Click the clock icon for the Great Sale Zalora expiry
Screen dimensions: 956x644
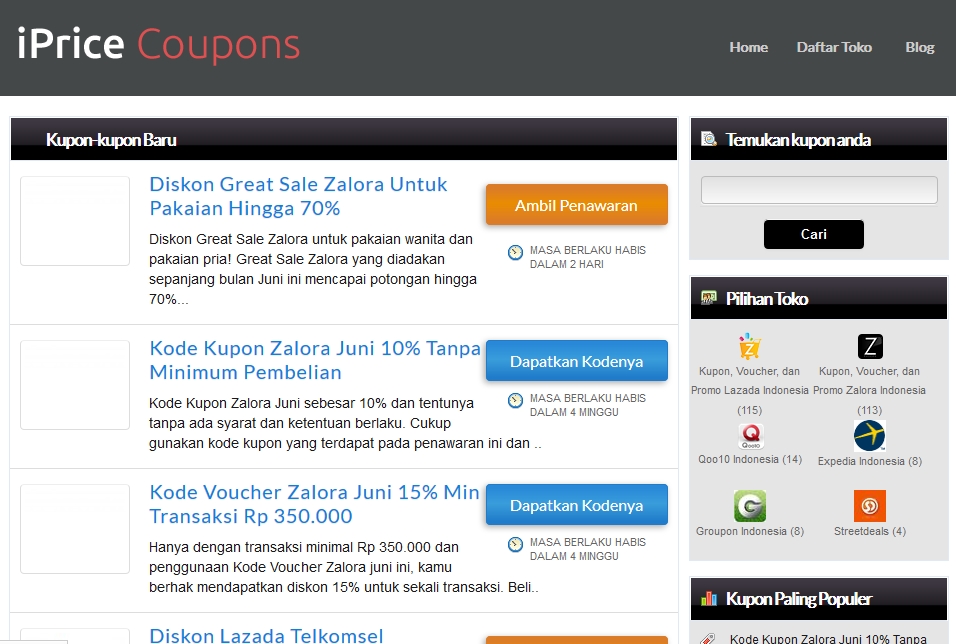pos(515,252)
